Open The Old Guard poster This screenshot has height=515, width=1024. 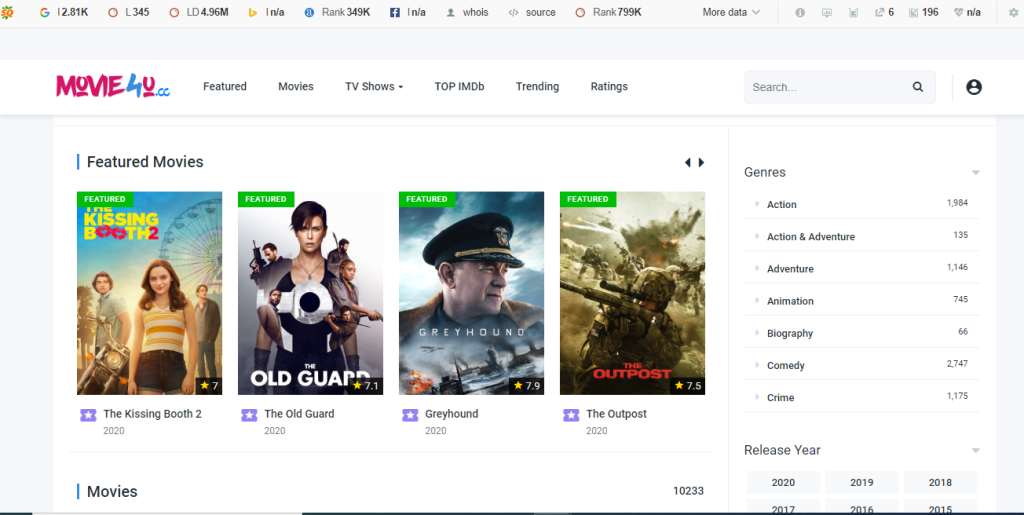(x=310, y=293)
